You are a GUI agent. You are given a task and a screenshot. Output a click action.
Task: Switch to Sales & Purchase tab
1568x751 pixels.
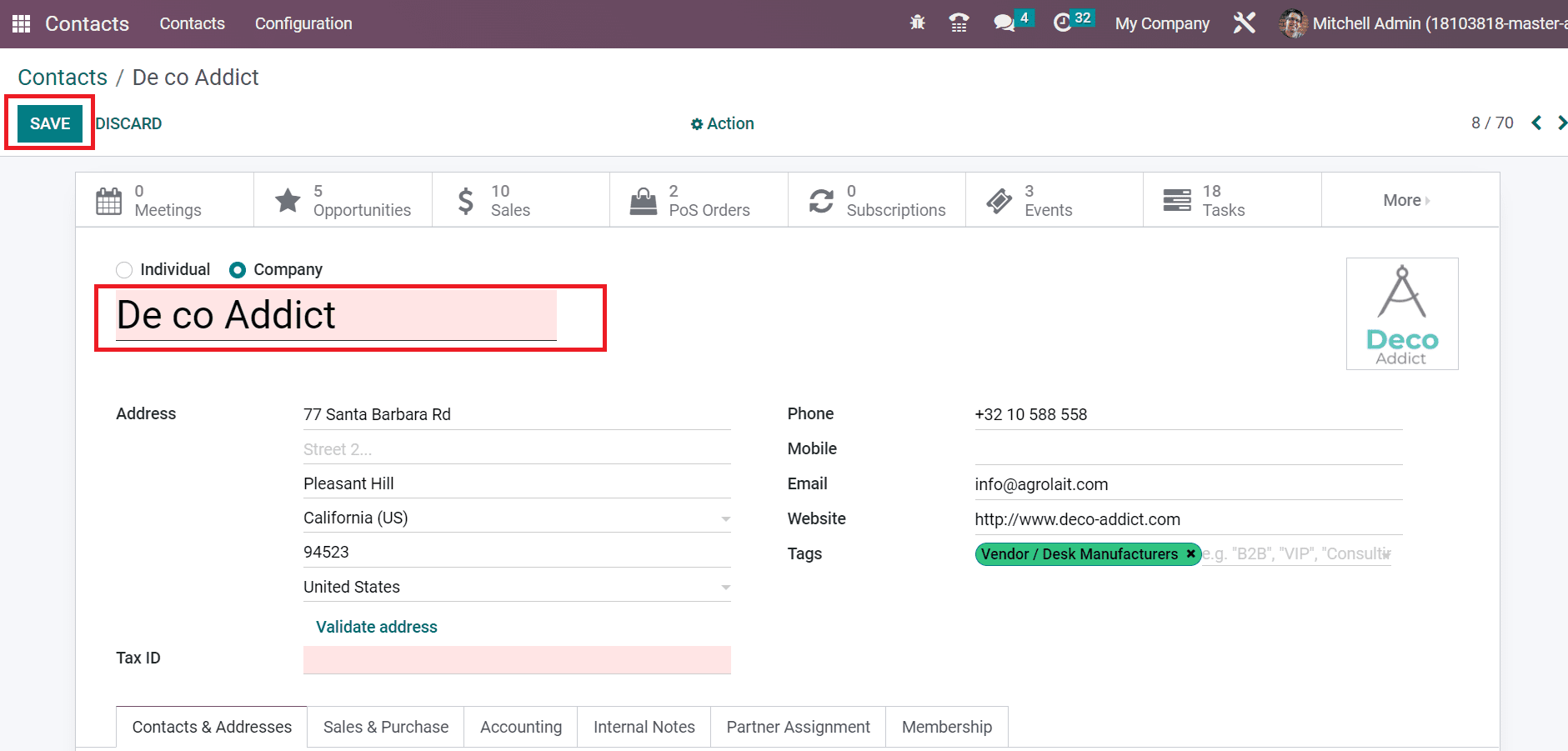386,727
